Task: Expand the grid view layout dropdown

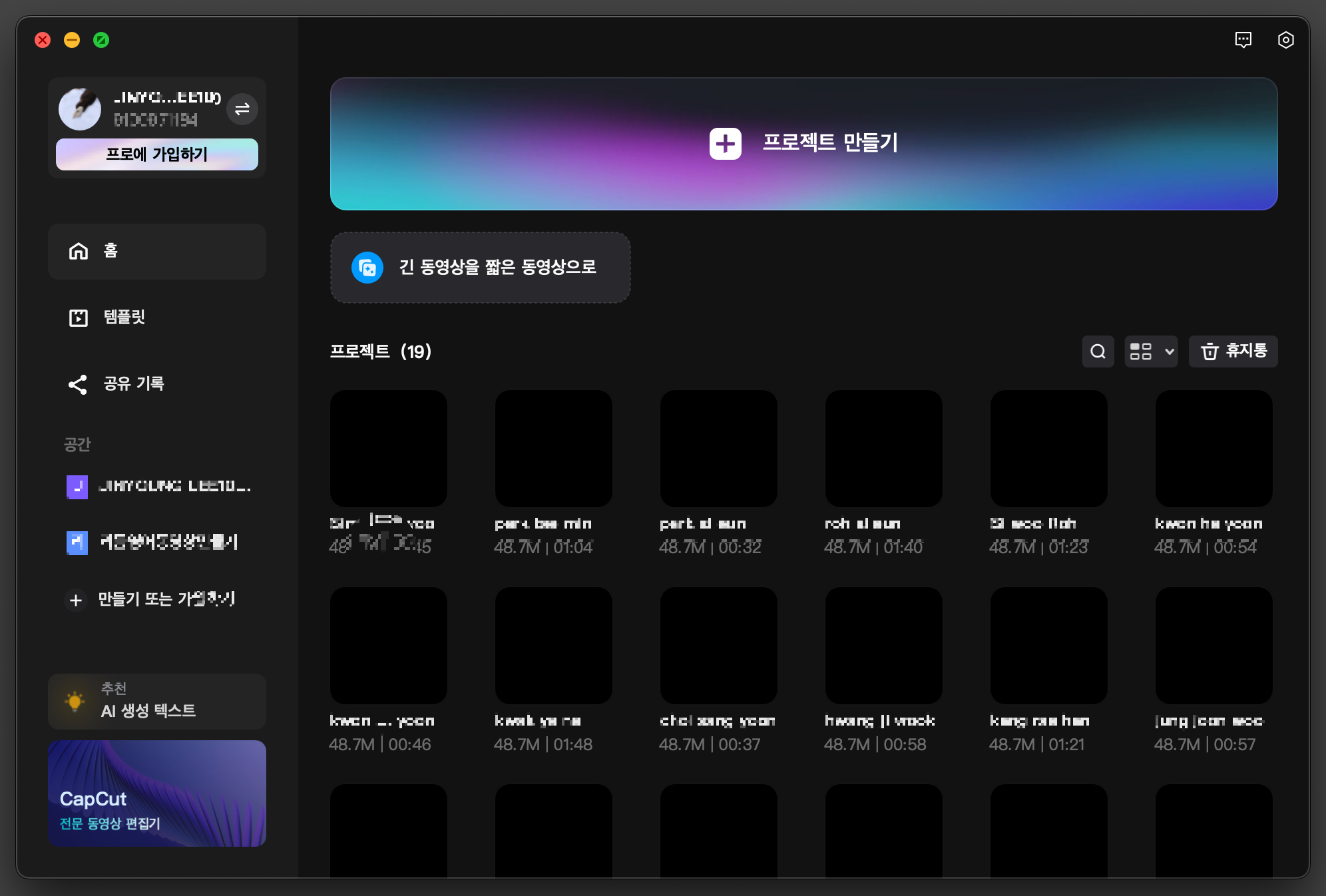Action: 1151,351
